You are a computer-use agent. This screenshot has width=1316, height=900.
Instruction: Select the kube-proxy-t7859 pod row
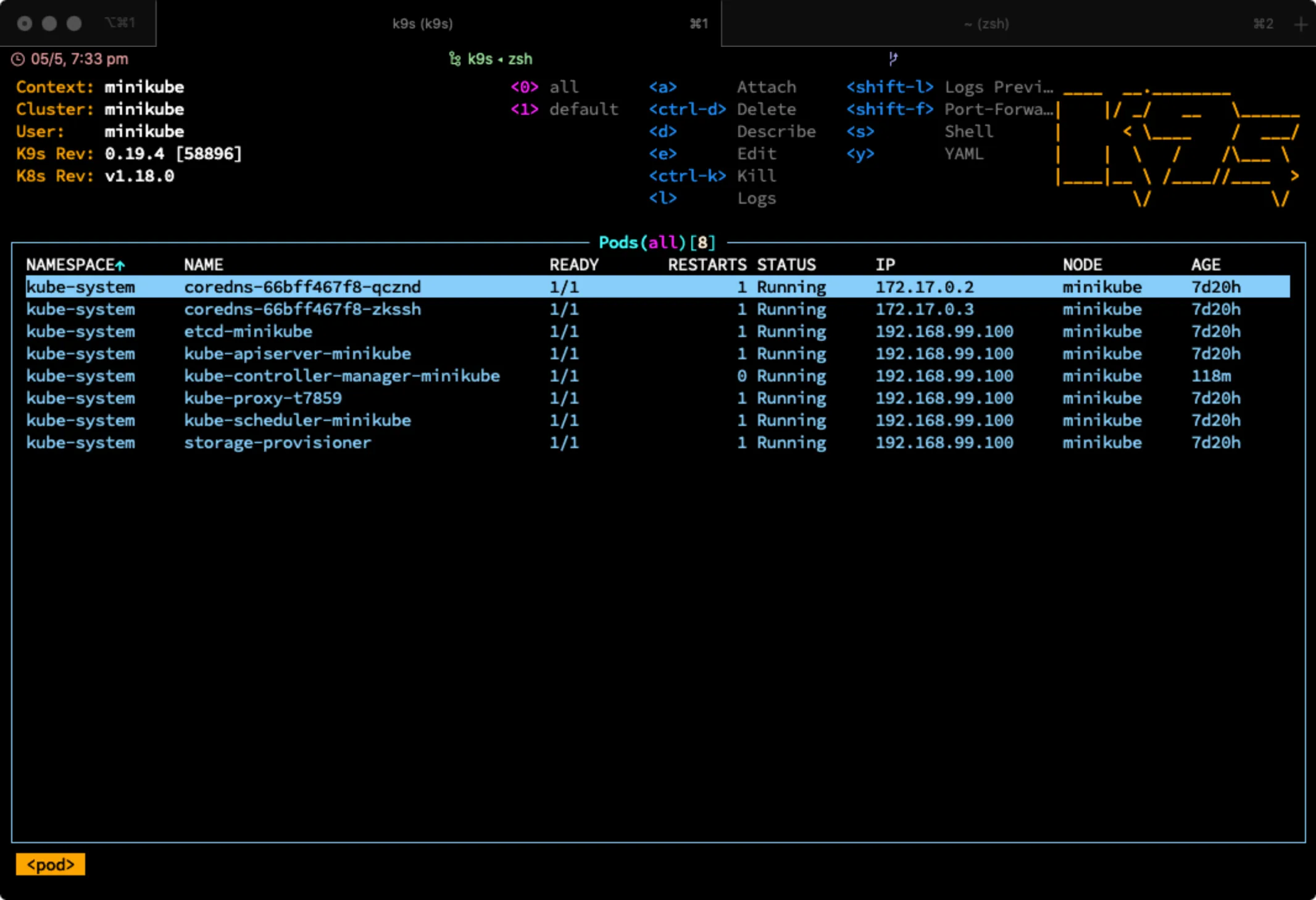pyautogui.click(x=658, y=398)
